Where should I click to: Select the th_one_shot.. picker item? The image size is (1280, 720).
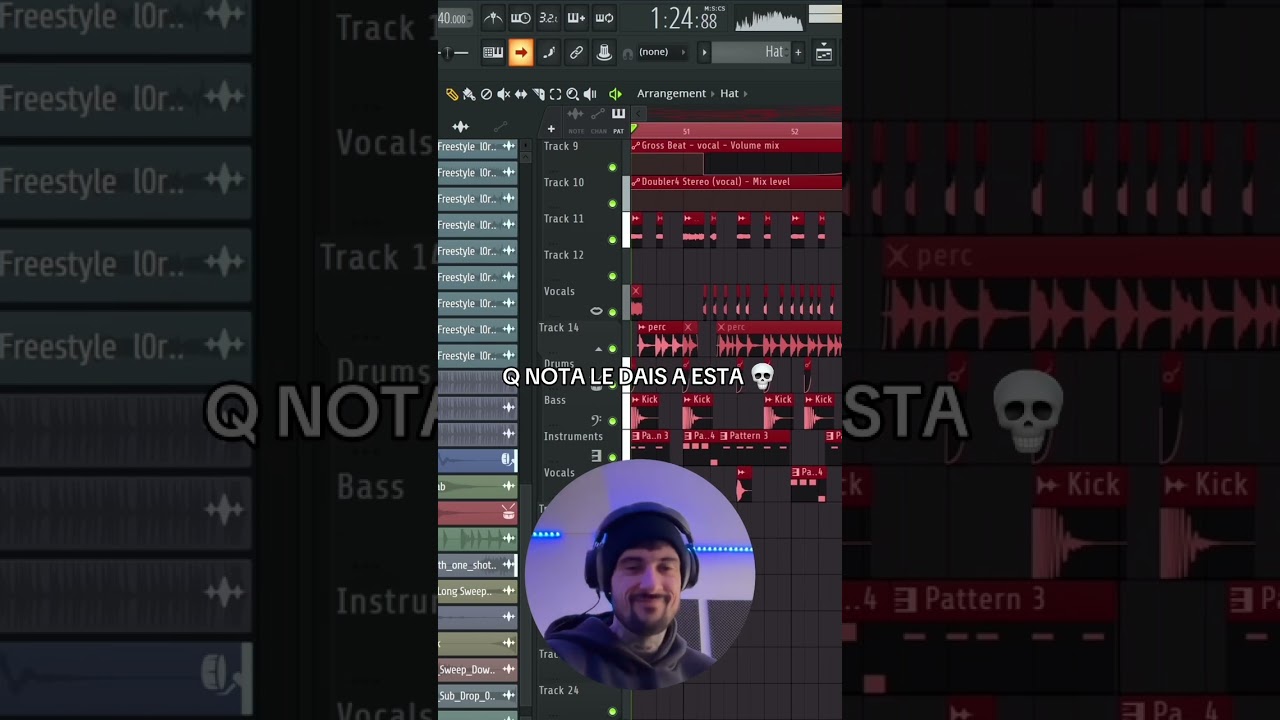(x=477, y=565)
